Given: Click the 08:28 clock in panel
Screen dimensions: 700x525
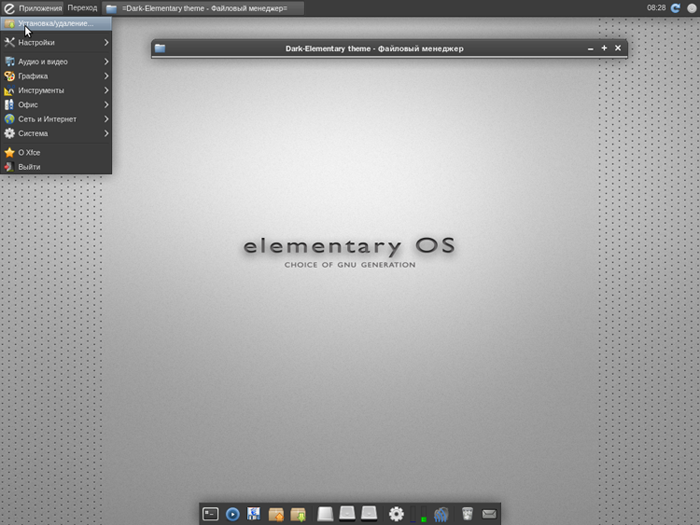Looking at the screenshot, I should click(x=656, y=8).
